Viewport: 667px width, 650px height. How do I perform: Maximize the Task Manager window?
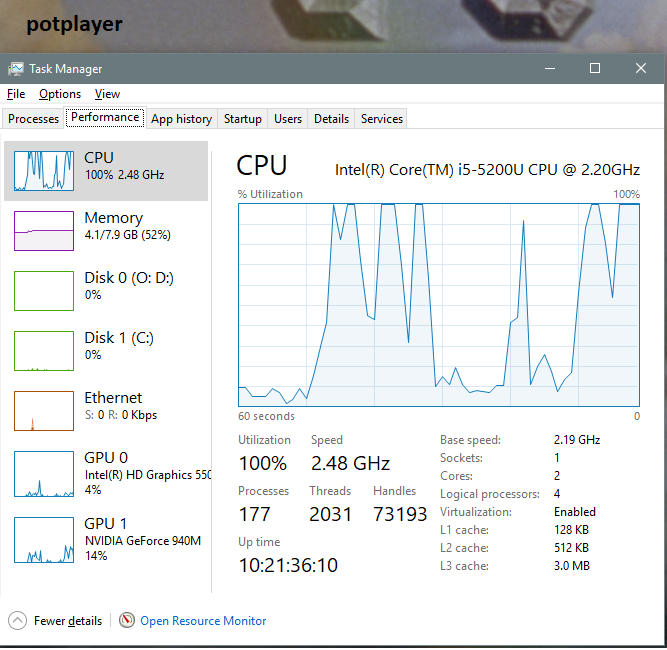click(595, 68)
